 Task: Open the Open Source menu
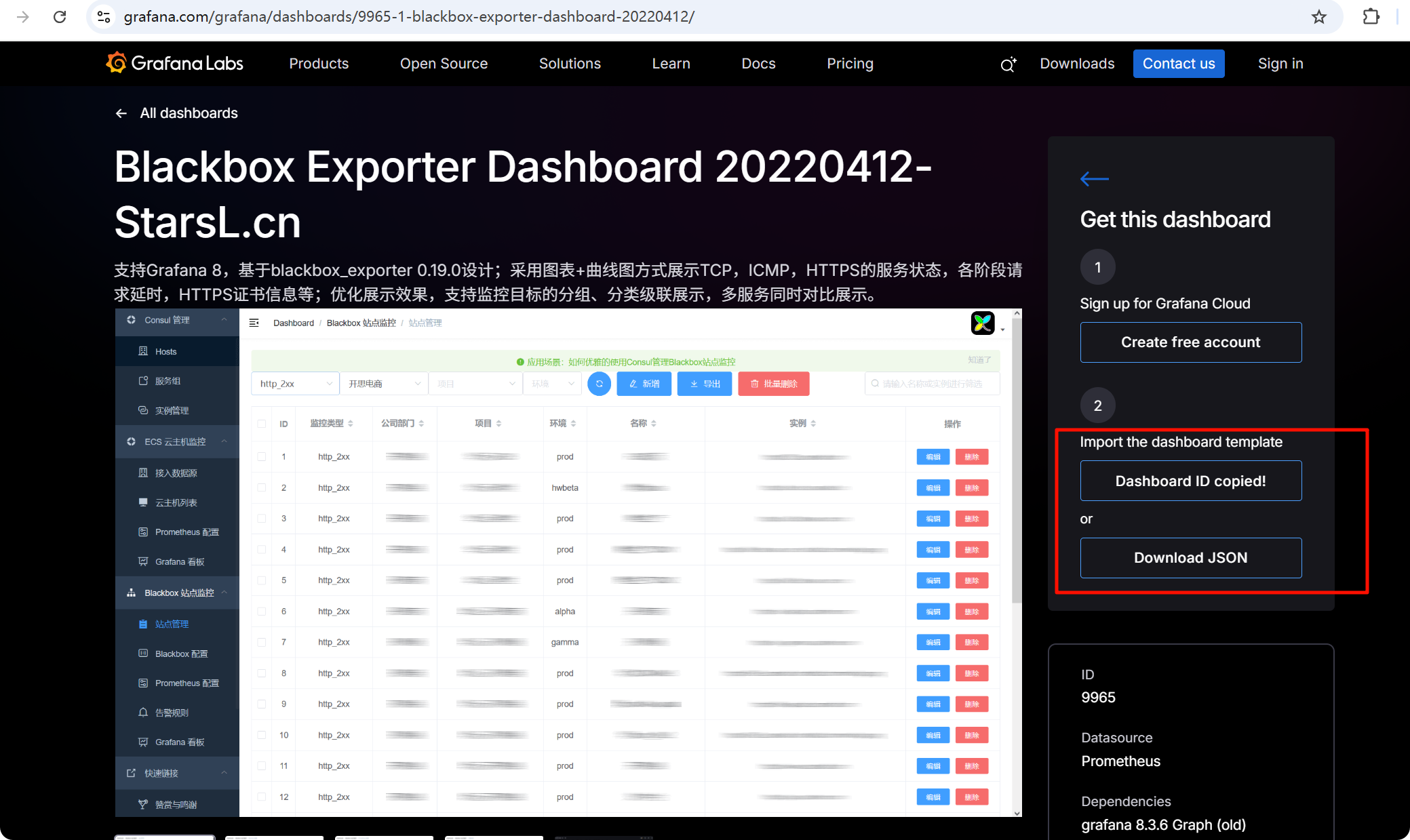click(444, 64)
